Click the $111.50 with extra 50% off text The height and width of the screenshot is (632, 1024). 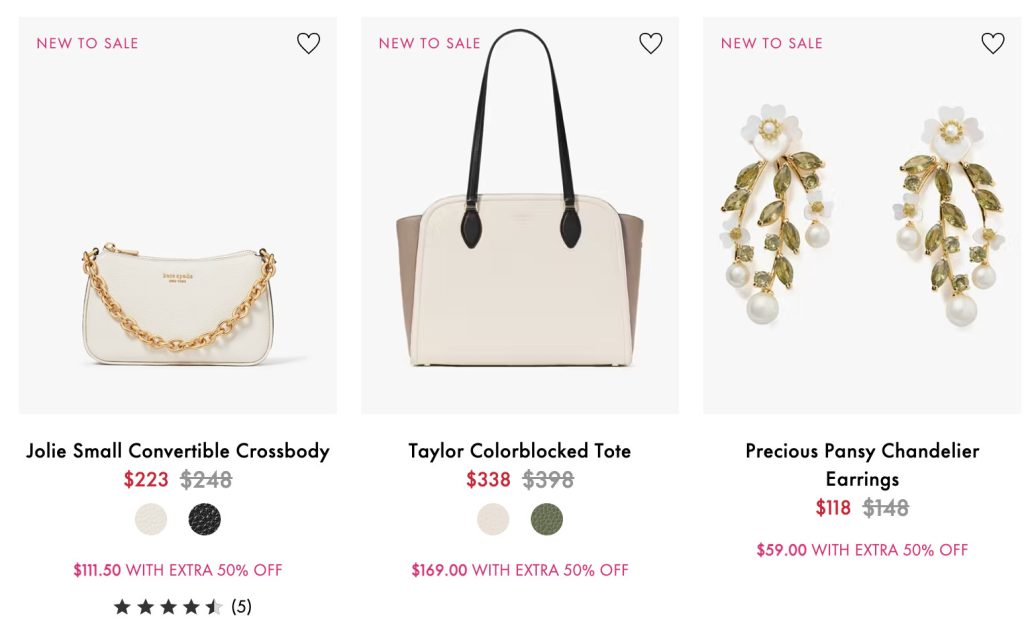[x=178, y=570]
